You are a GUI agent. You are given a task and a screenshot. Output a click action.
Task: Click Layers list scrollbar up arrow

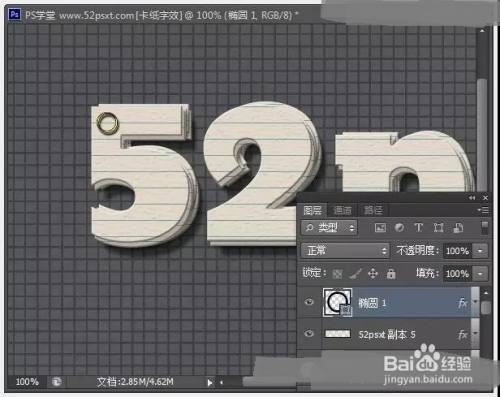click(486, 293)
